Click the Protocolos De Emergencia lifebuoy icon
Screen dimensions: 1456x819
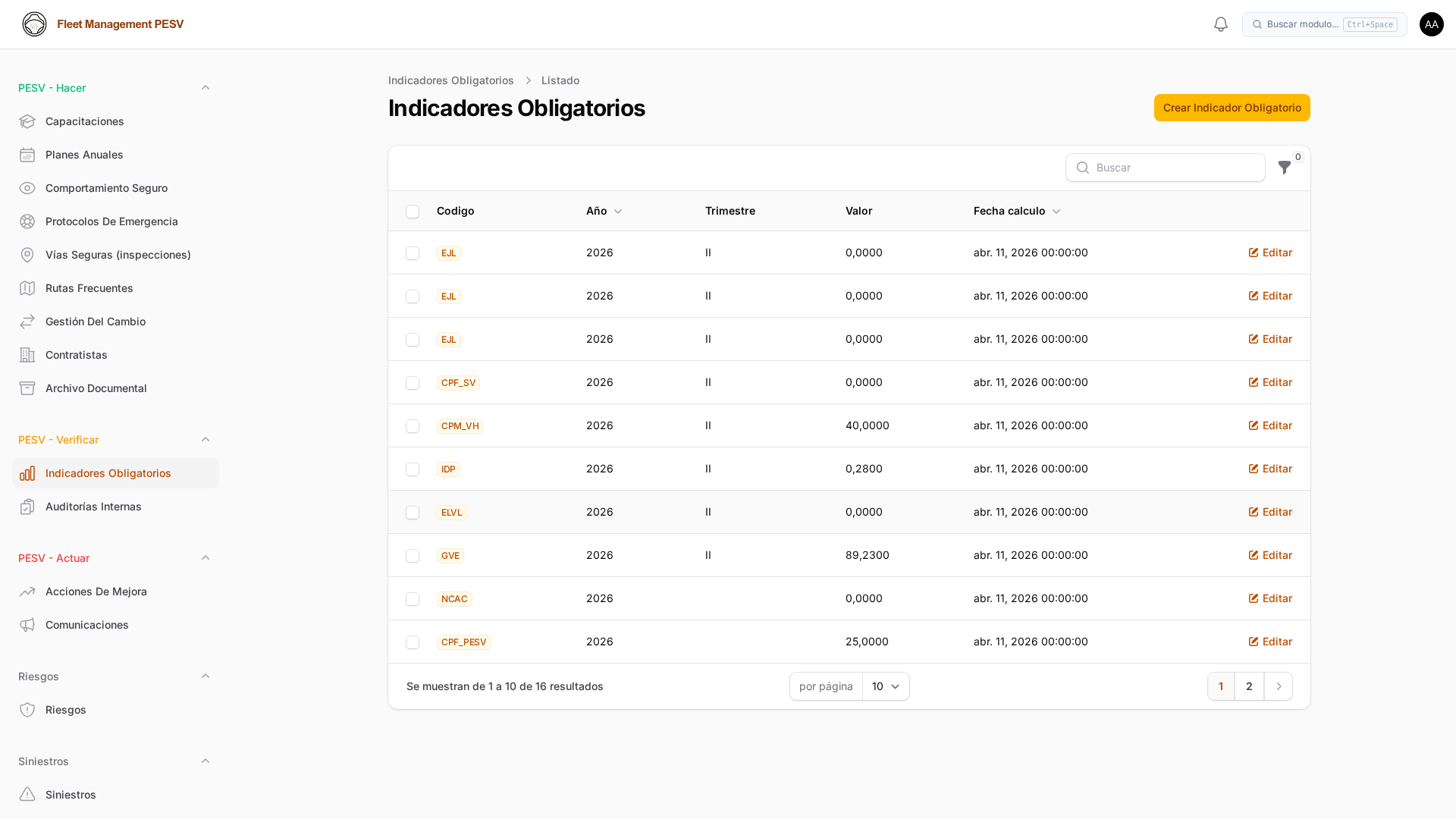[x=27, y=221]
